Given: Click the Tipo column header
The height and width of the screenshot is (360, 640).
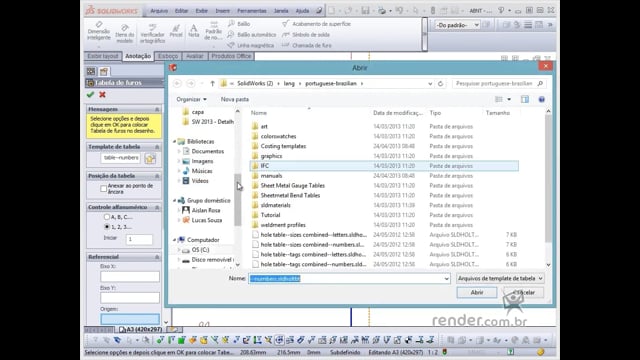Looking at the screenshot, I should point(435,113).
